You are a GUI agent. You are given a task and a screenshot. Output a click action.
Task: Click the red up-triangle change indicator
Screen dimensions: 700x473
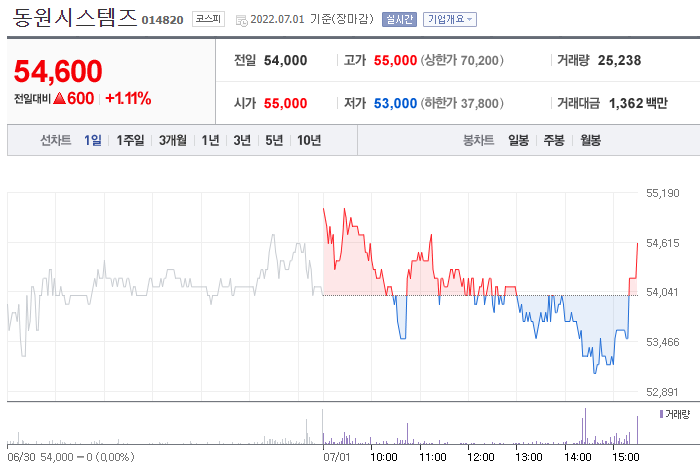[59, 98]
